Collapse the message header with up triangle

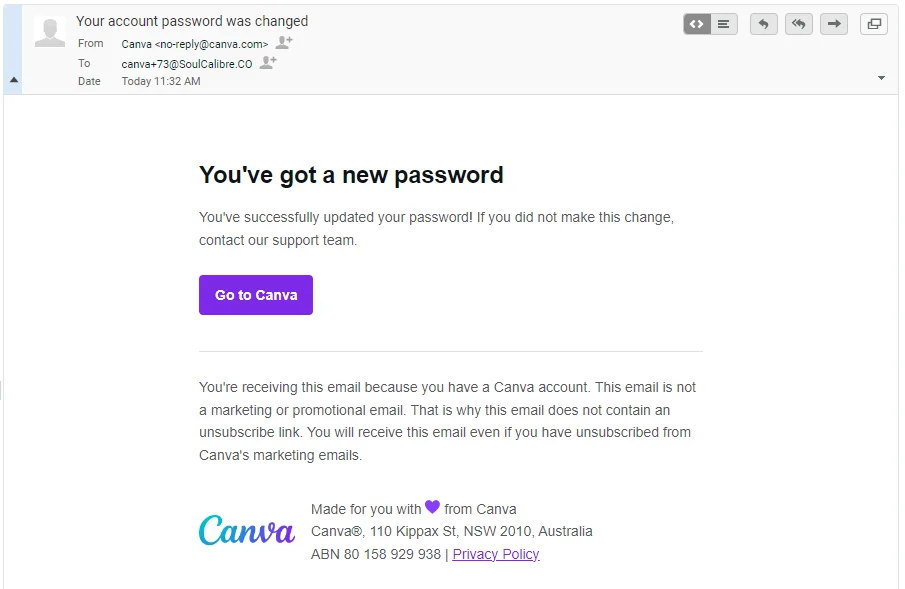(14, 80)
